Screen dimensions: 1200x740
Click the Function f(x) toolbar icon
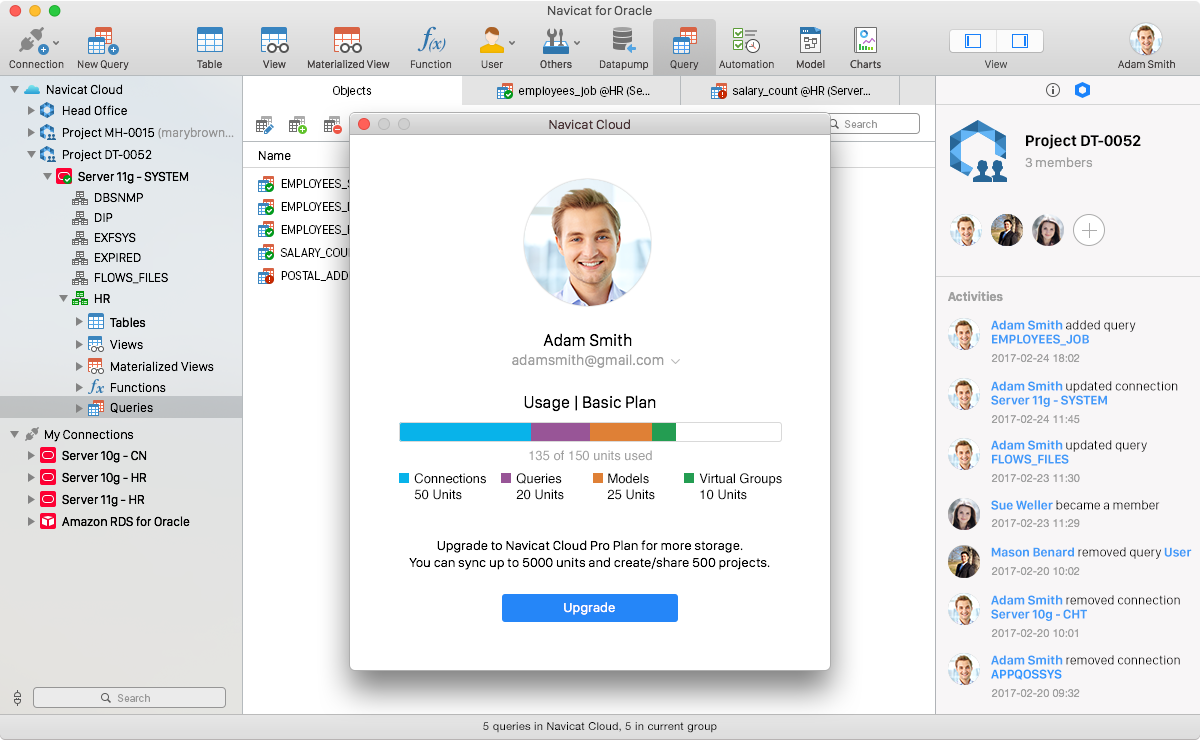(431, 47)
